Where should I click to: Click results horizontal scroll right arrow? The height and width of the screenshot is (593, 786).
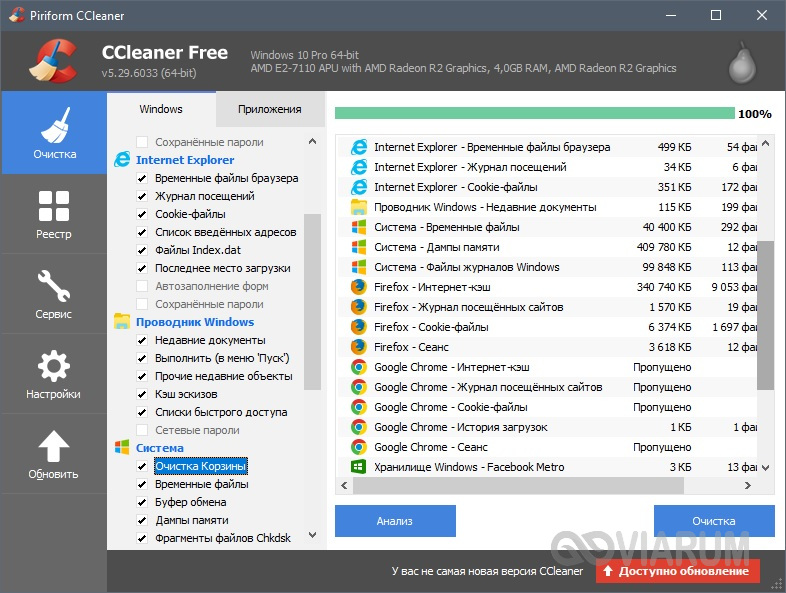747,485
